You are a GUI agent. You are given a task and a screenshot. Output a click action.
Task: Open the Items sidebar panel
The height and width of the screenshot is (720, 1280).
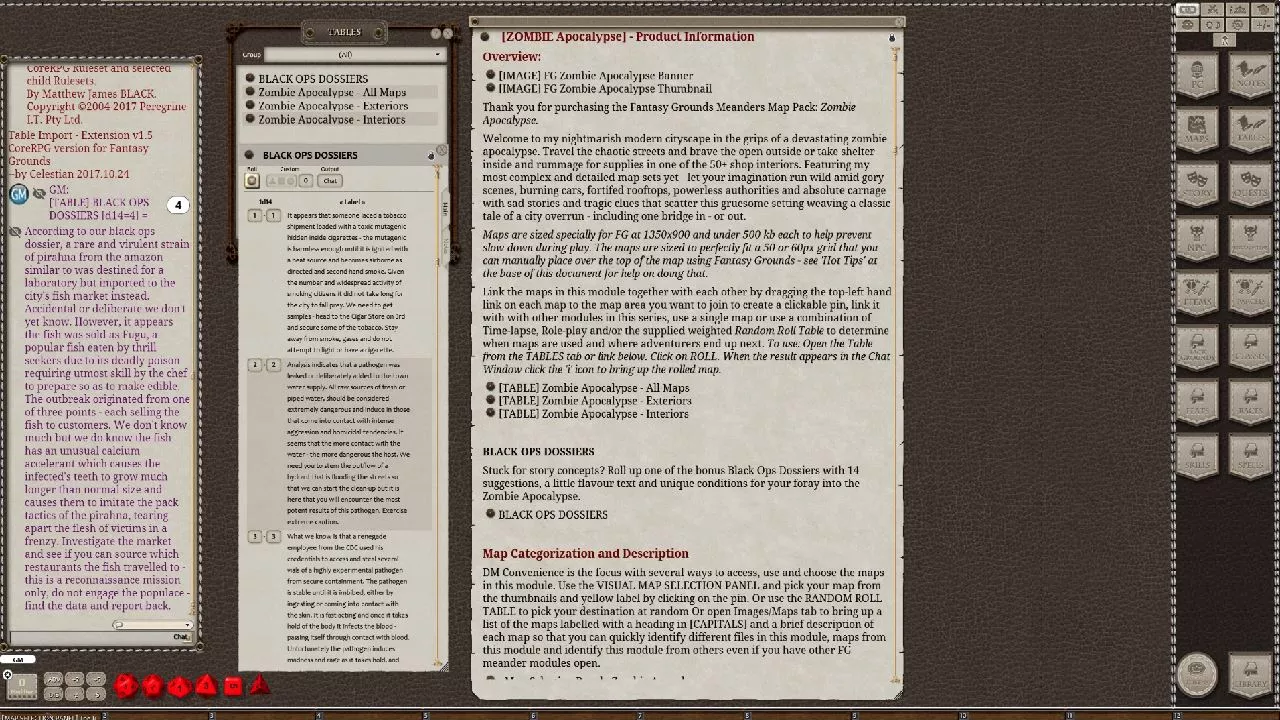tap(1197, 294)
